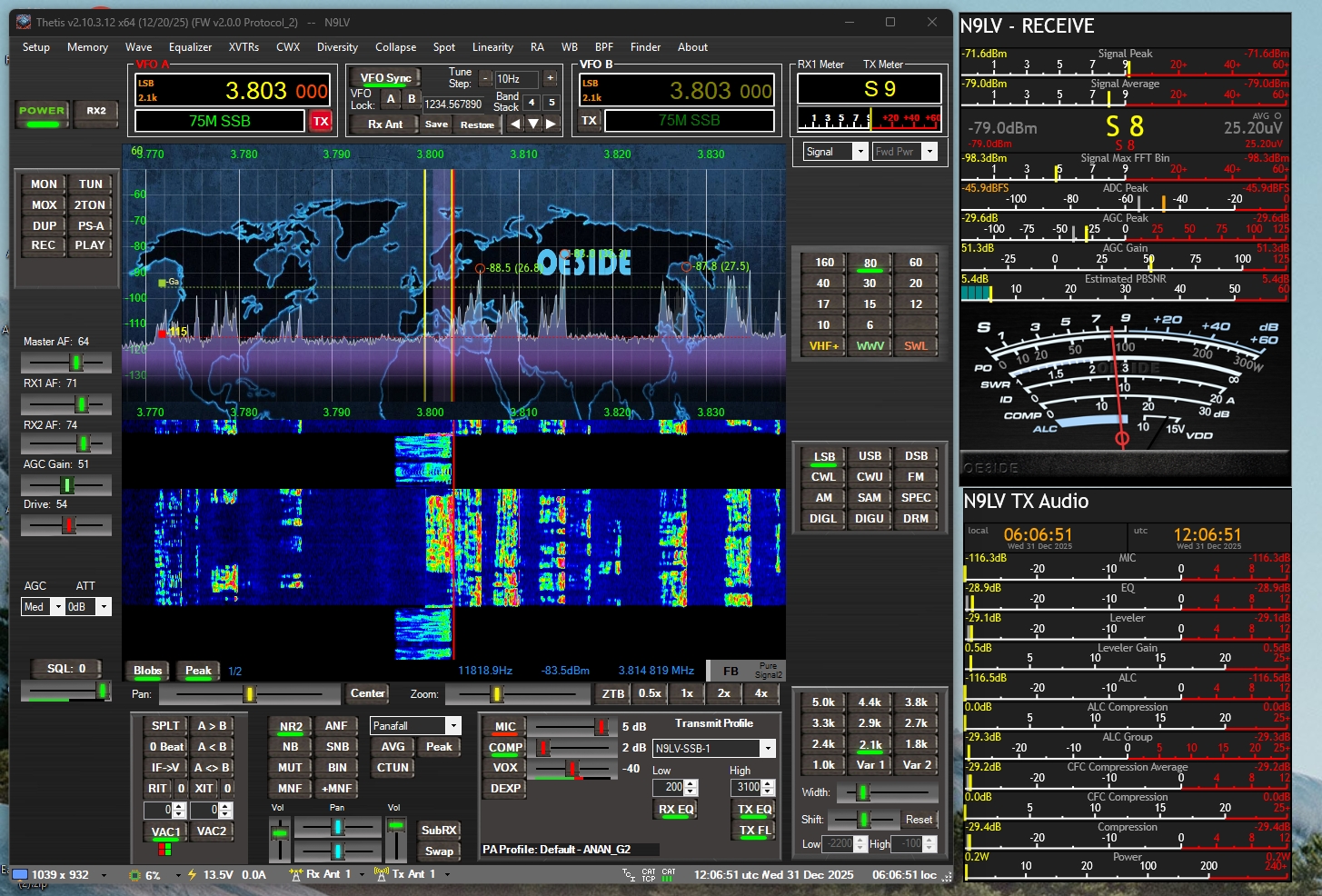Increase tune step with plus button
The width and height of the screenshot is (1322, 896).
(x=551, y=79)
